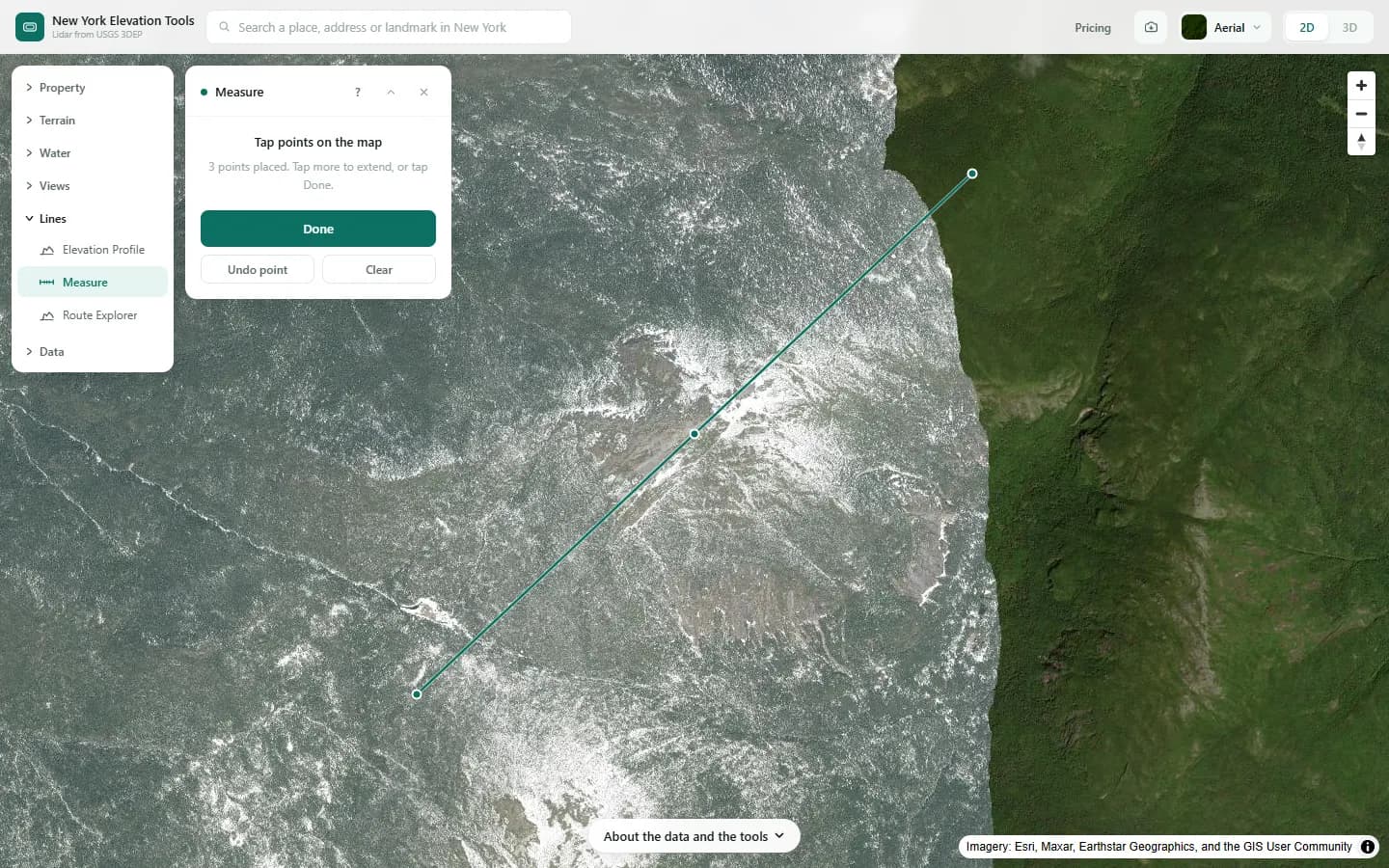Click the bottom-left measurement endpoint marker

tap(417, 694)
